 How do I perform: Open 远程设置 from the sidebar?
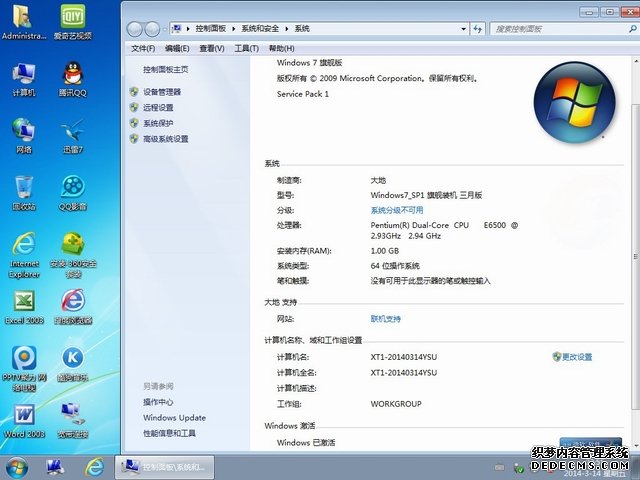point(158,108)
